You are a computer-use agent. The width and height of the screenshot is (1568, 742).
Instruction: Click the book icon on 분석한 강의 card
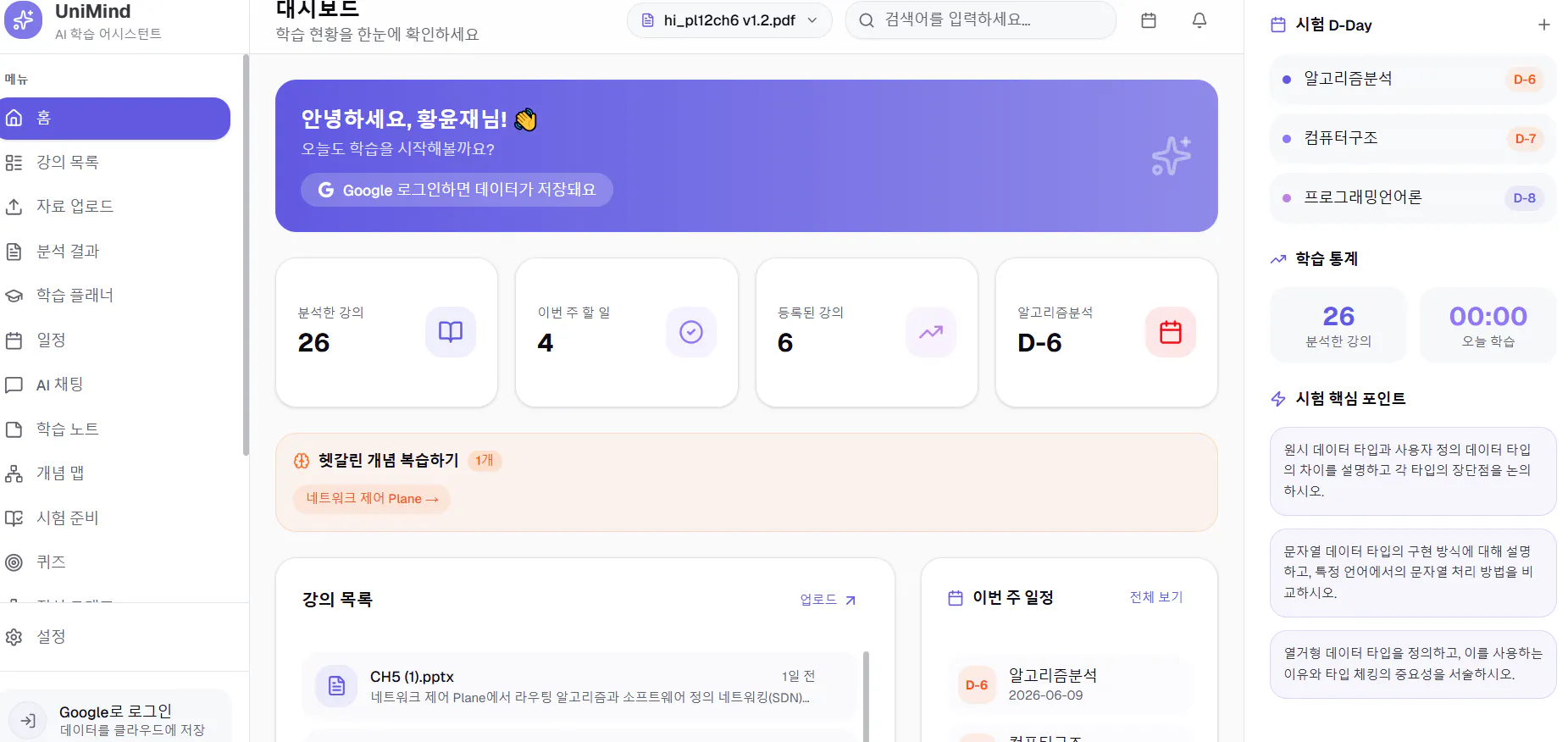[x=451, y=332]
